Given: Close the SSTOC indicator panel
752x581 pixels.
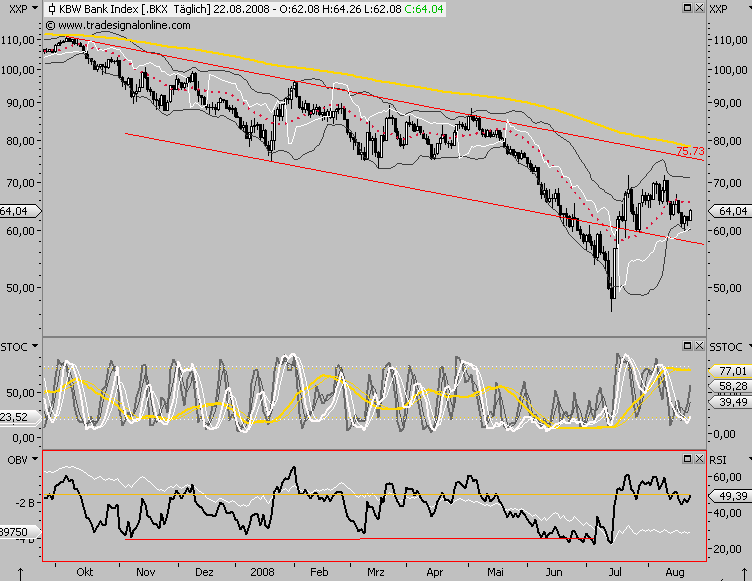Looking at the screenshot, I should click(699, 345).
